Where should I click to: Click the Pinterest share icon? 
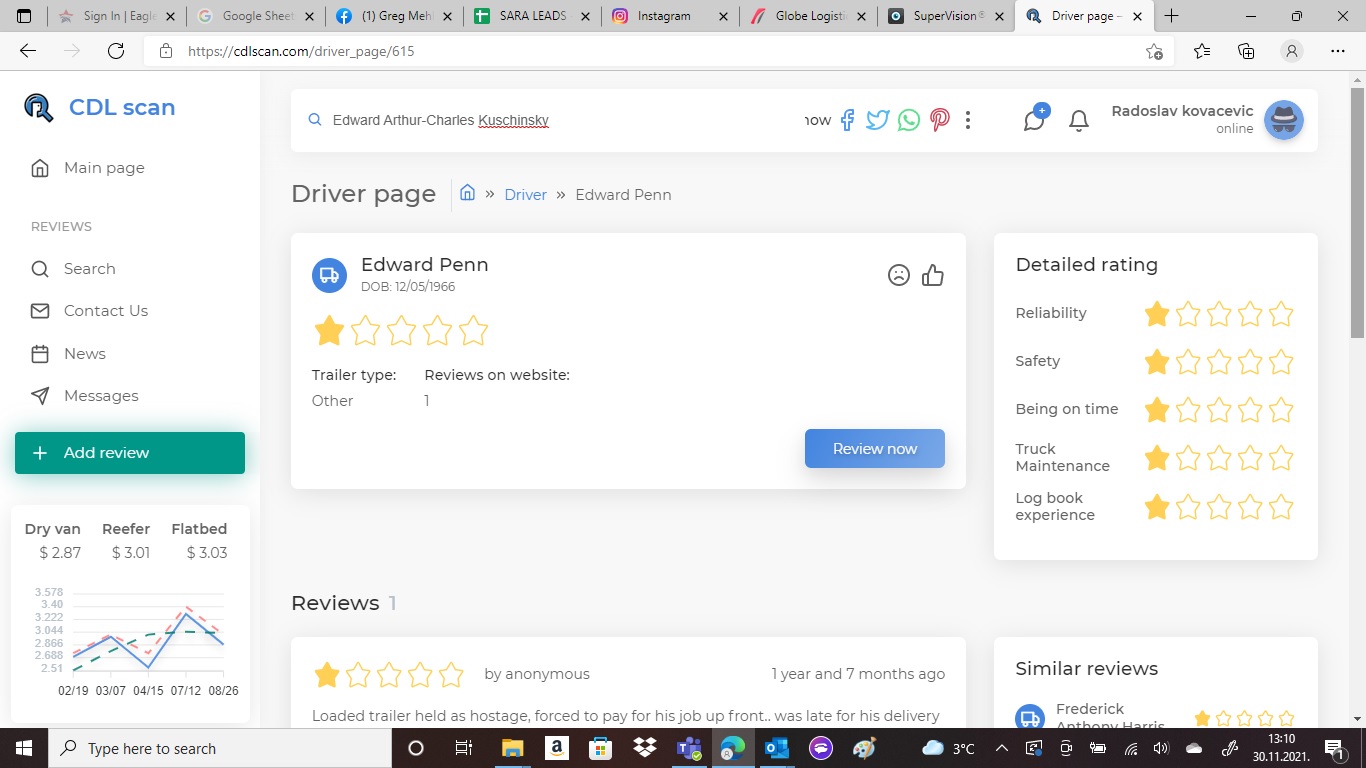tap(939, 120)
